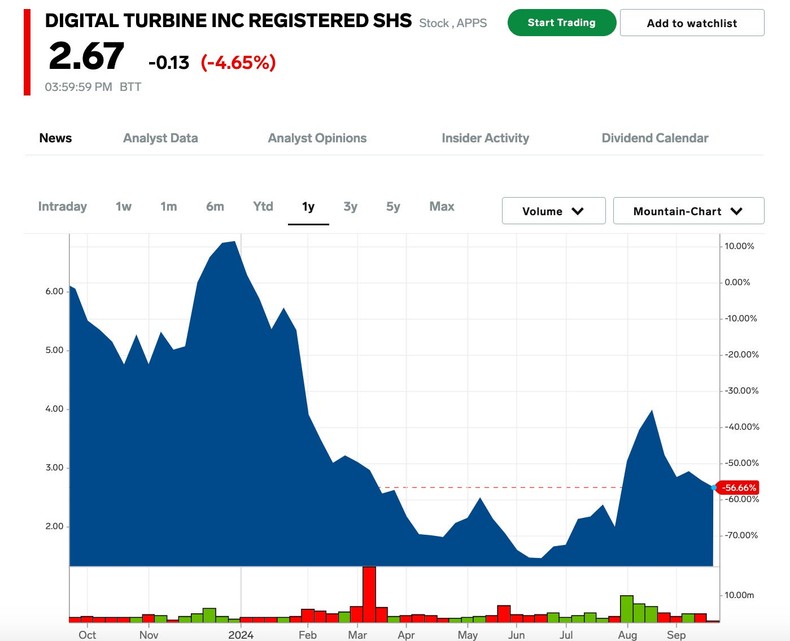Image resolution: width=790 pixels, height=641 pixels.
Task: Choose the 1m chart period
Action: click(x=168, y=207)
